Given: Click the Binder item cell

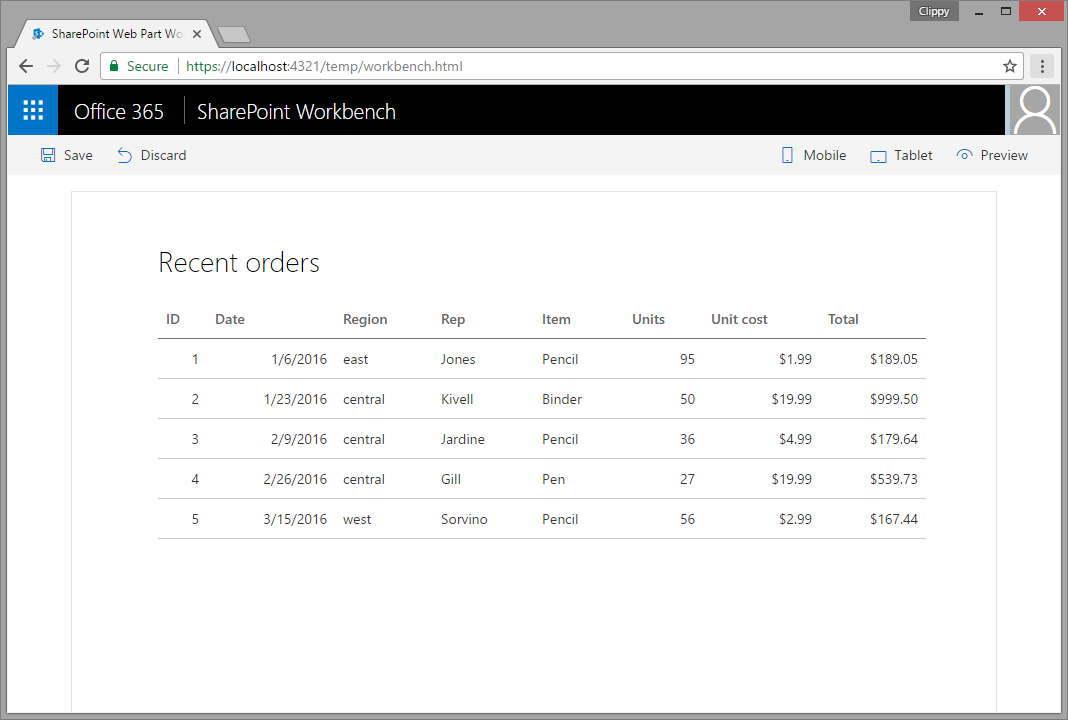Looking at the screenshot, I should click(x=562, y=399).
